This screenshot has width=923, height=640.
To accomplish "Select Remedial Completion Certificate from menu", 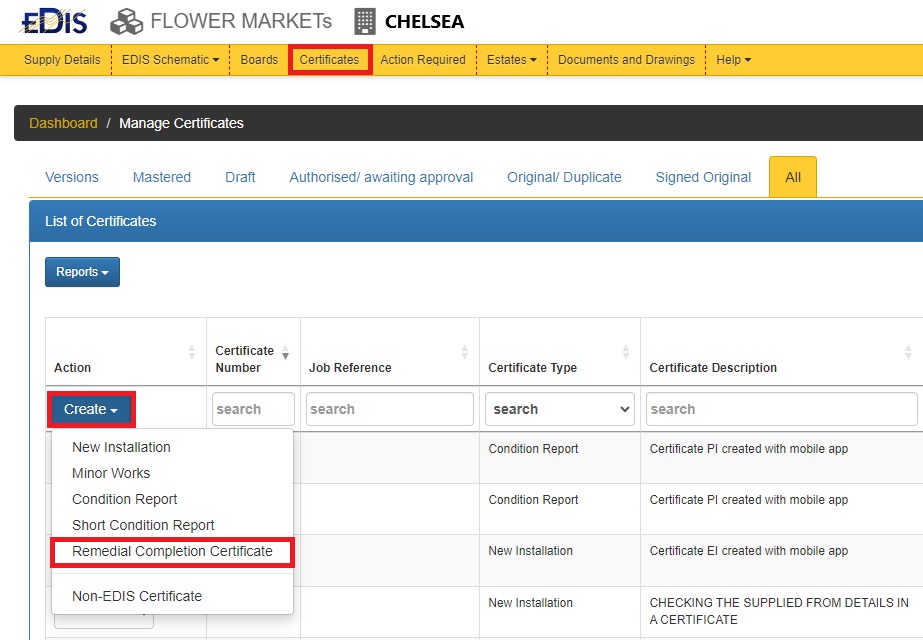I will (172, 551).
